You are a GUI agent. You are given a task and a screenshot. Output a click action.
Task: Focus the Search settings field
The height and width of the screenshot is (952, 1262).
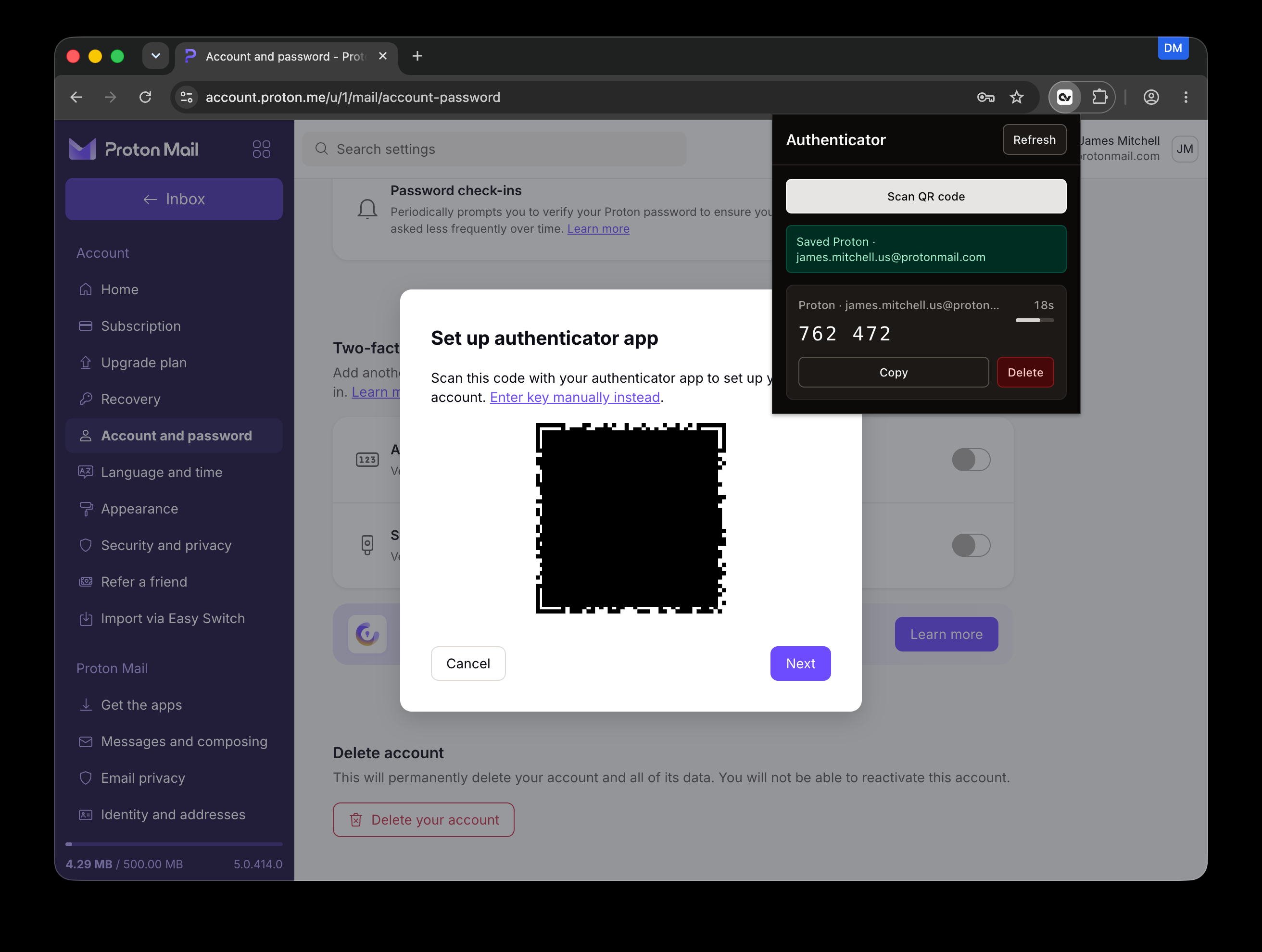coord(494,150)
